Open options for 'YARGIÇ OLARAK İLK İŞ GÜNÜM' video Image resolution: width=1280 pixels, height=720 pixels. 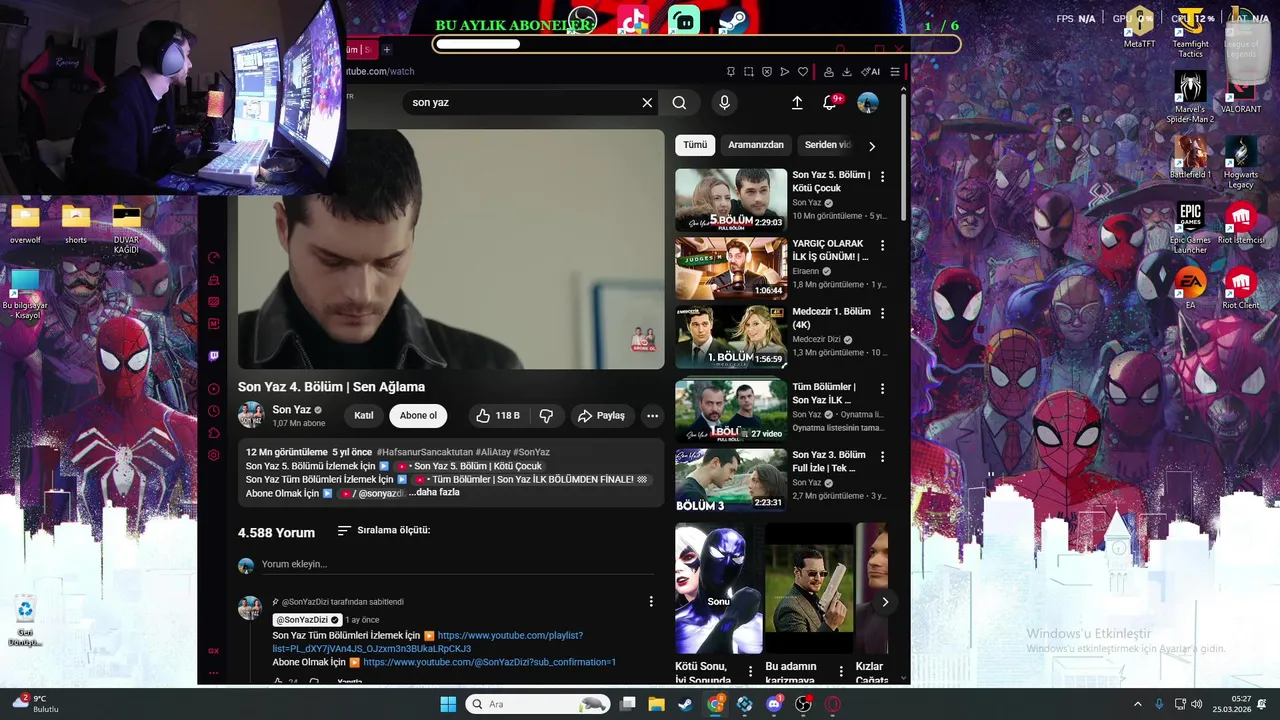pyautogui.click(x=882, y=245)
